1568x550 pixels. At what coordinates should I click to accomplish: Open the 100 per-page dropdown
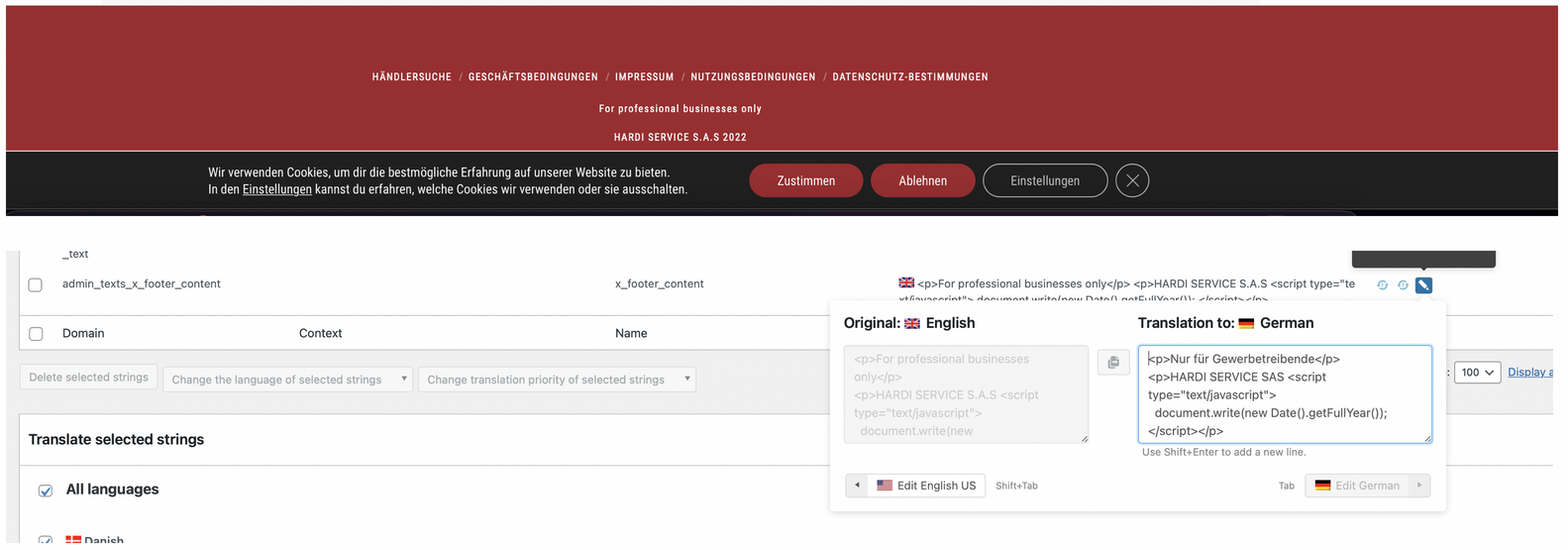coord(1477,373)
